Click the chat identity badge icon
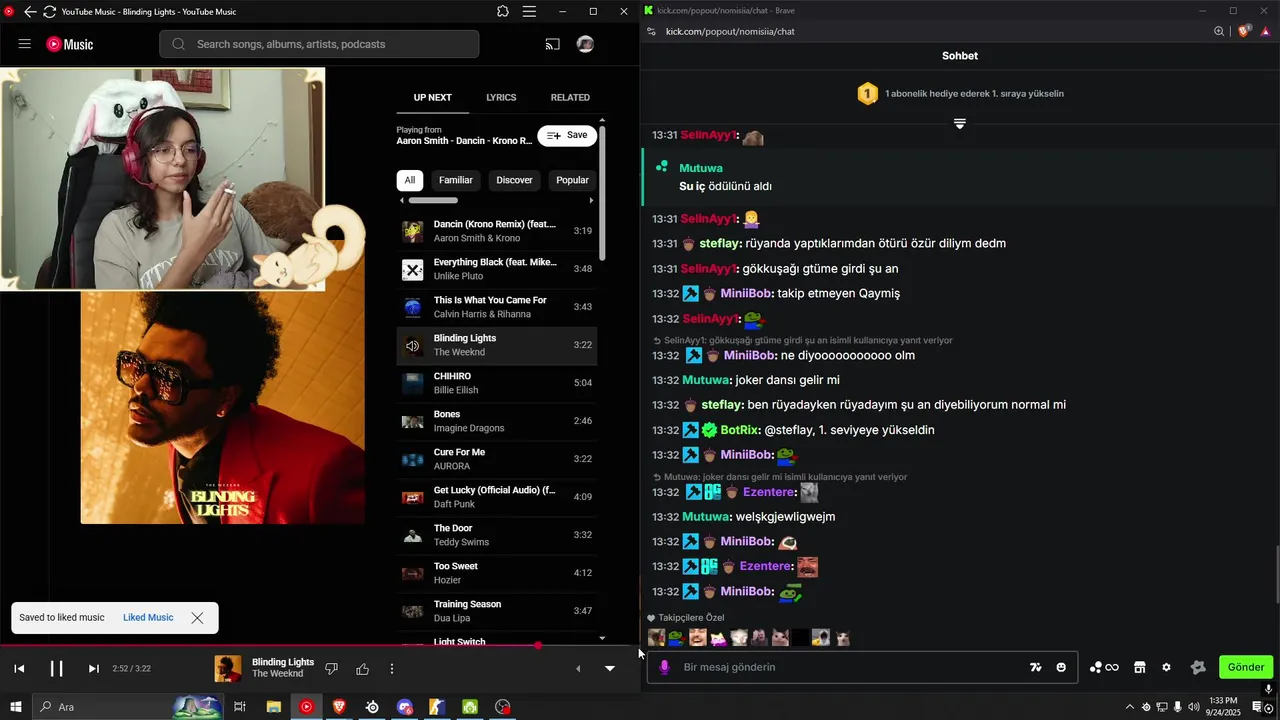 click(x=1198, y=667)
